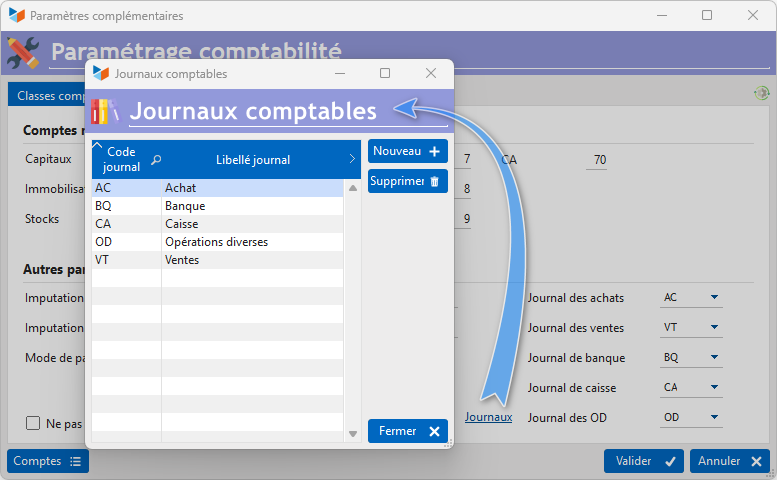Screen dimensions: 777x480
Task: Click the journal list scrollbar down arrow
Action: [x=352, y=433]
